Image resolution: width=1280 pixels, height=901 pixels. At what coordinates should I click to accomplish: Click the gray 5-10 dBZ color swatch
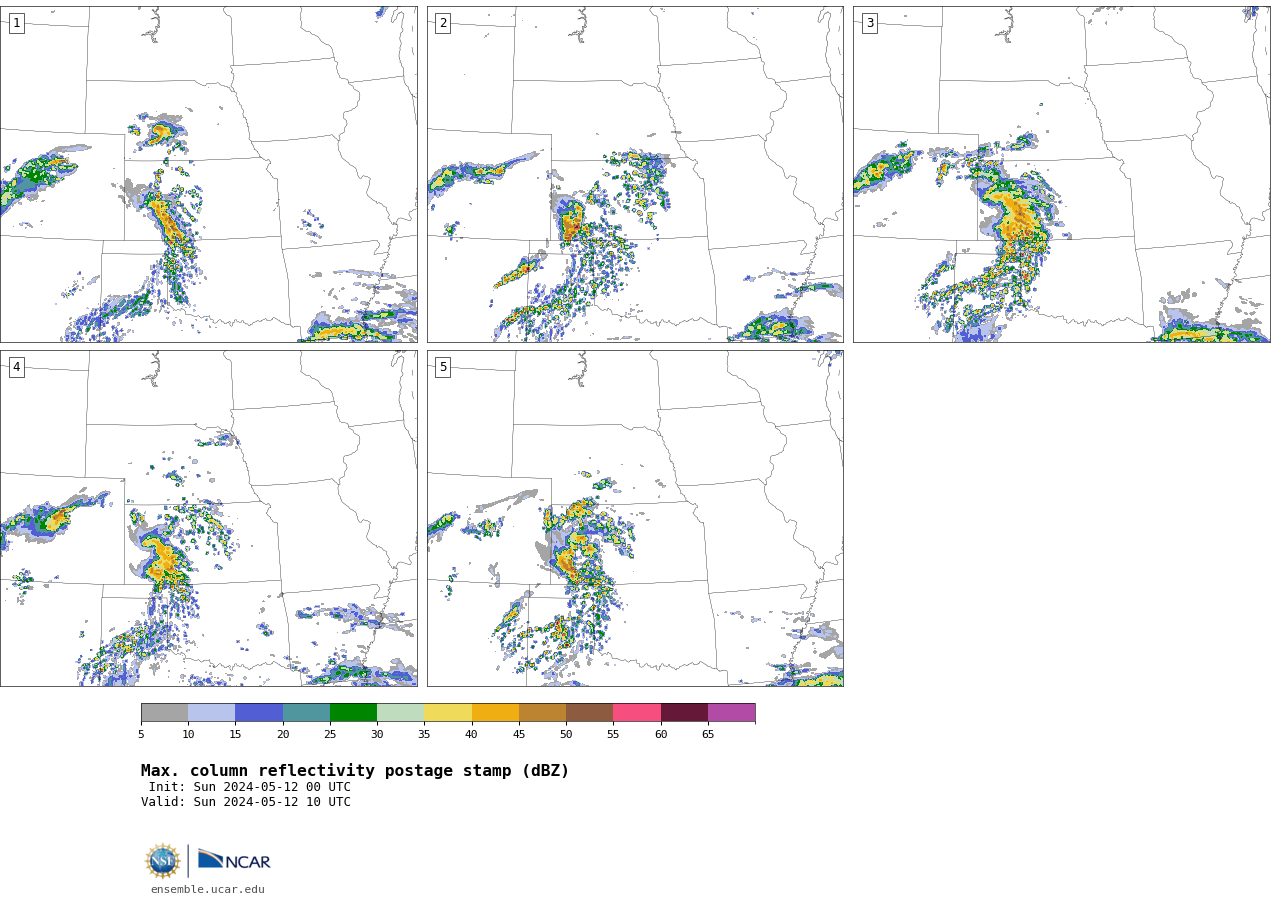coord(164,713)
